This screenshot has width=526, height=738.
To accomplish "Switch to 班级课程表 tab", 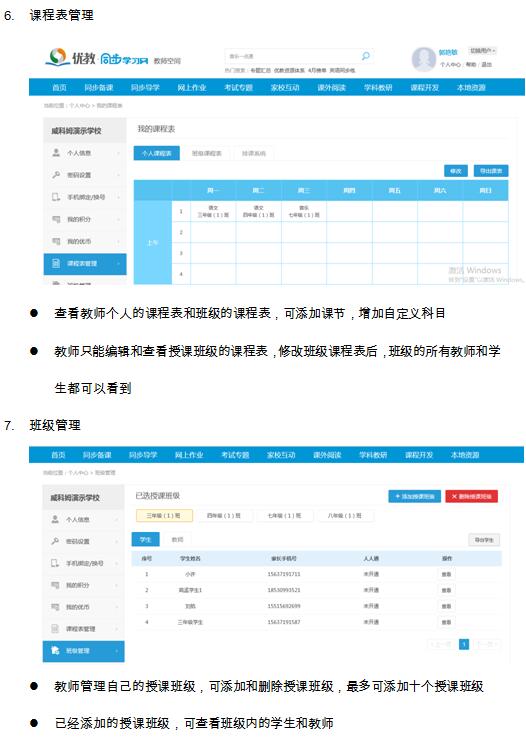I will coord(207,153).
